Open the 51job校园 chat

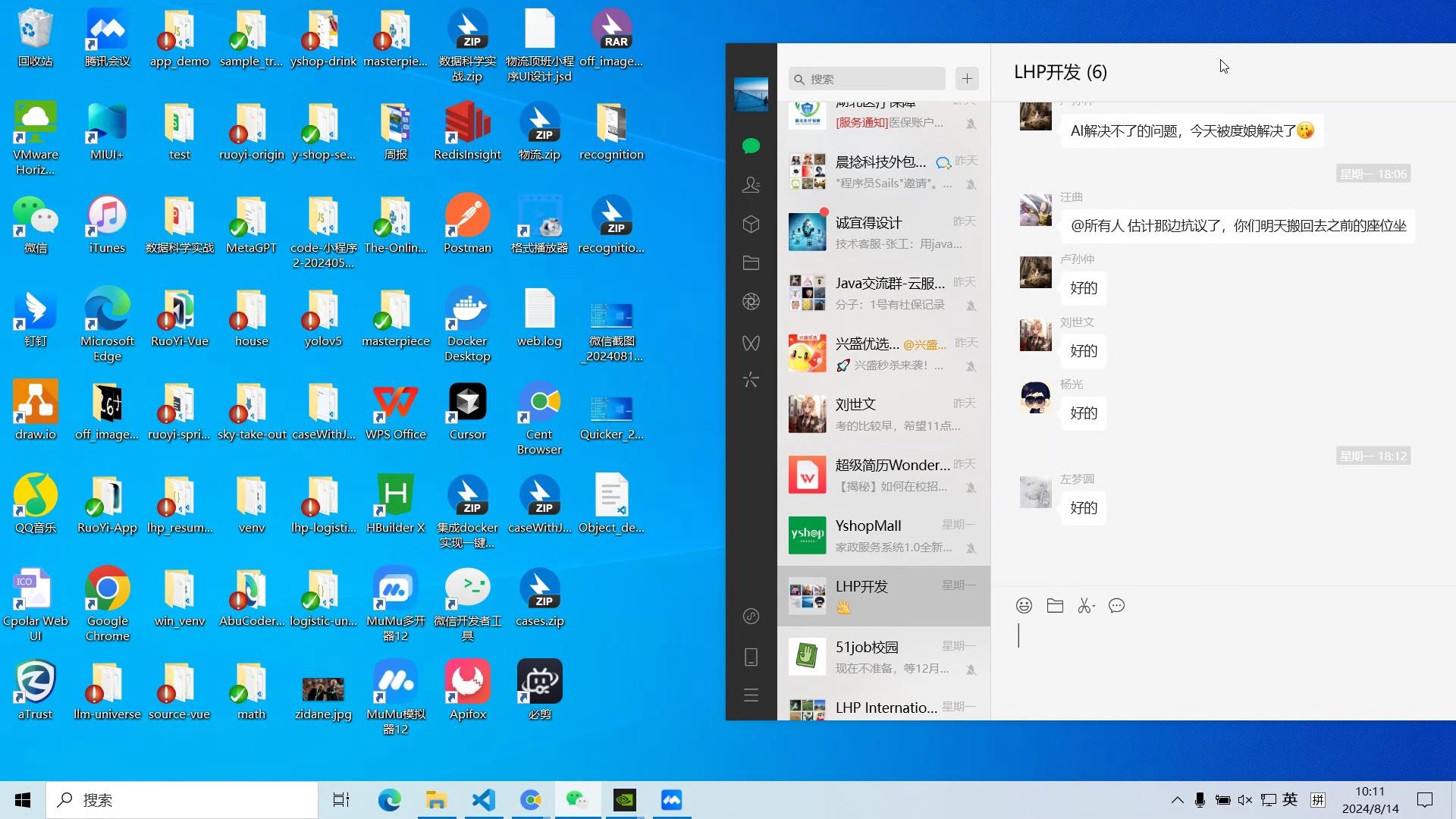coord(883,657)
